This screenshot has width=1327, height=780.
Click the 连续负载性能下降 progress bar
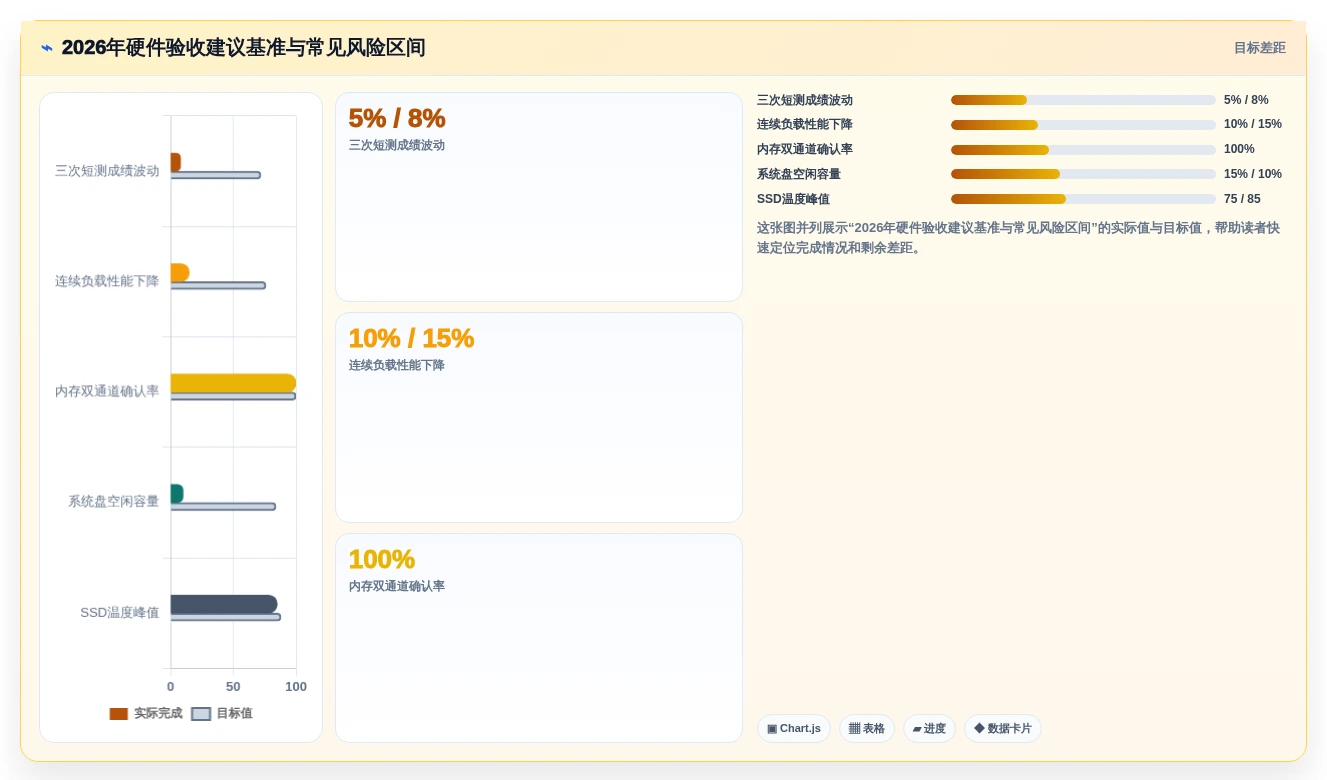(1083, 125)
